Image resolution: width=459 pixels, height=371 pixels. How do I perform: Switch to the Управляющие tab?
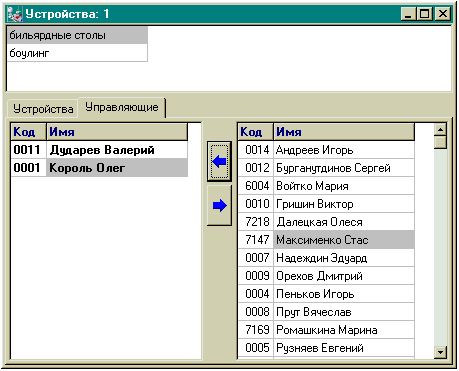click(122, 107)
